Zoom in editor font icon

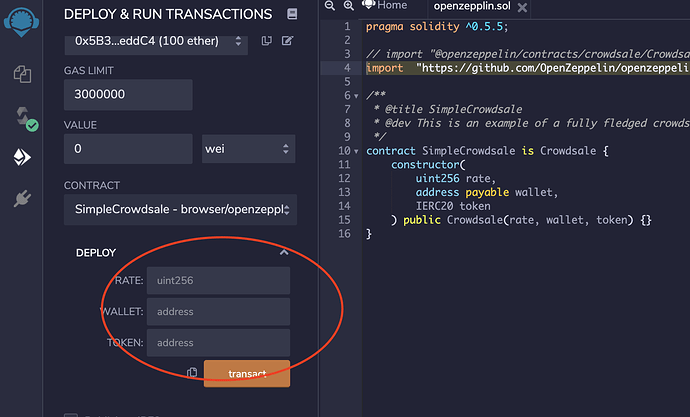click(349, 5)
